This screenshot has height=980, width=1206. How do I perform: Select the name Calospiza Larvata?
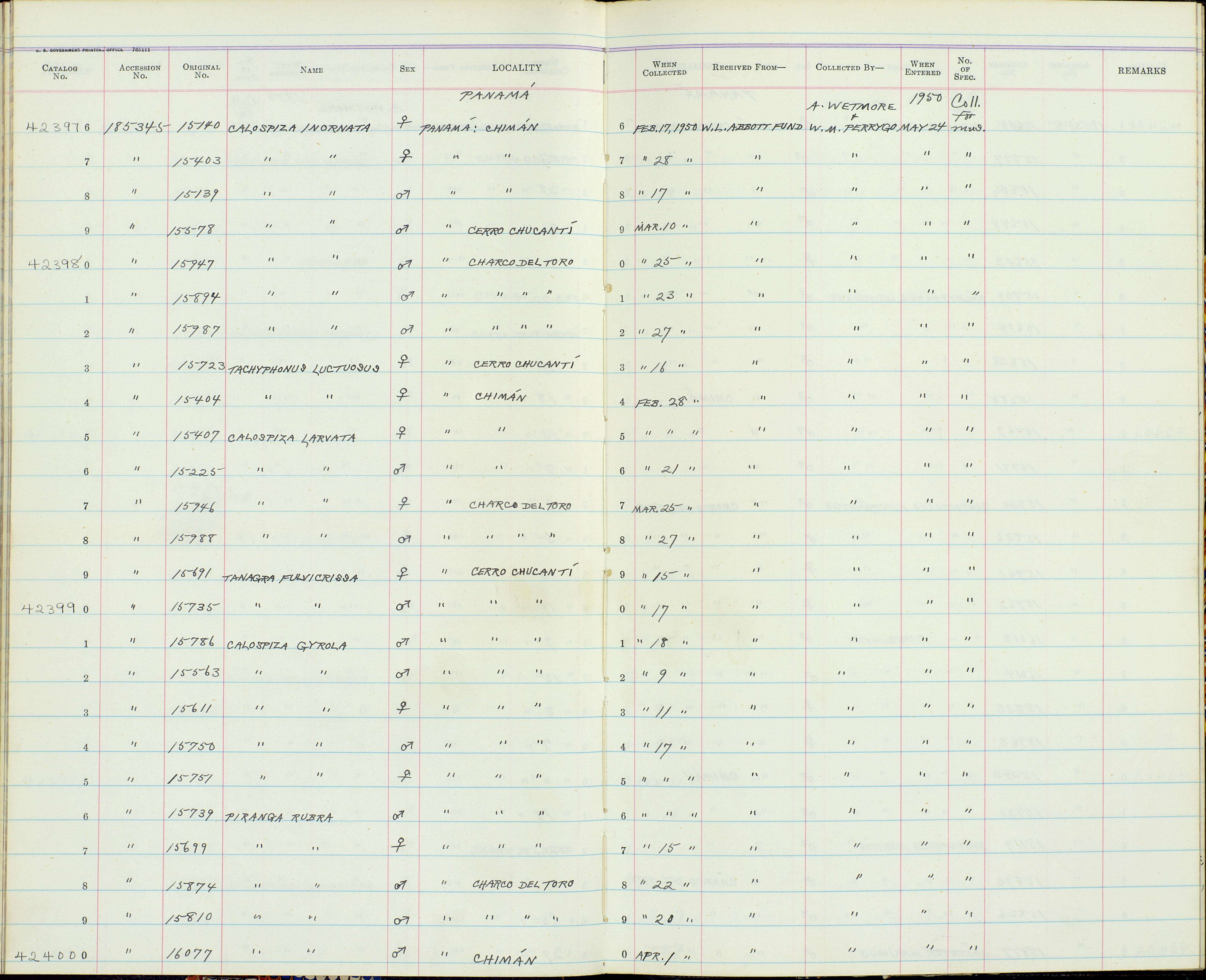coord(291,438)
